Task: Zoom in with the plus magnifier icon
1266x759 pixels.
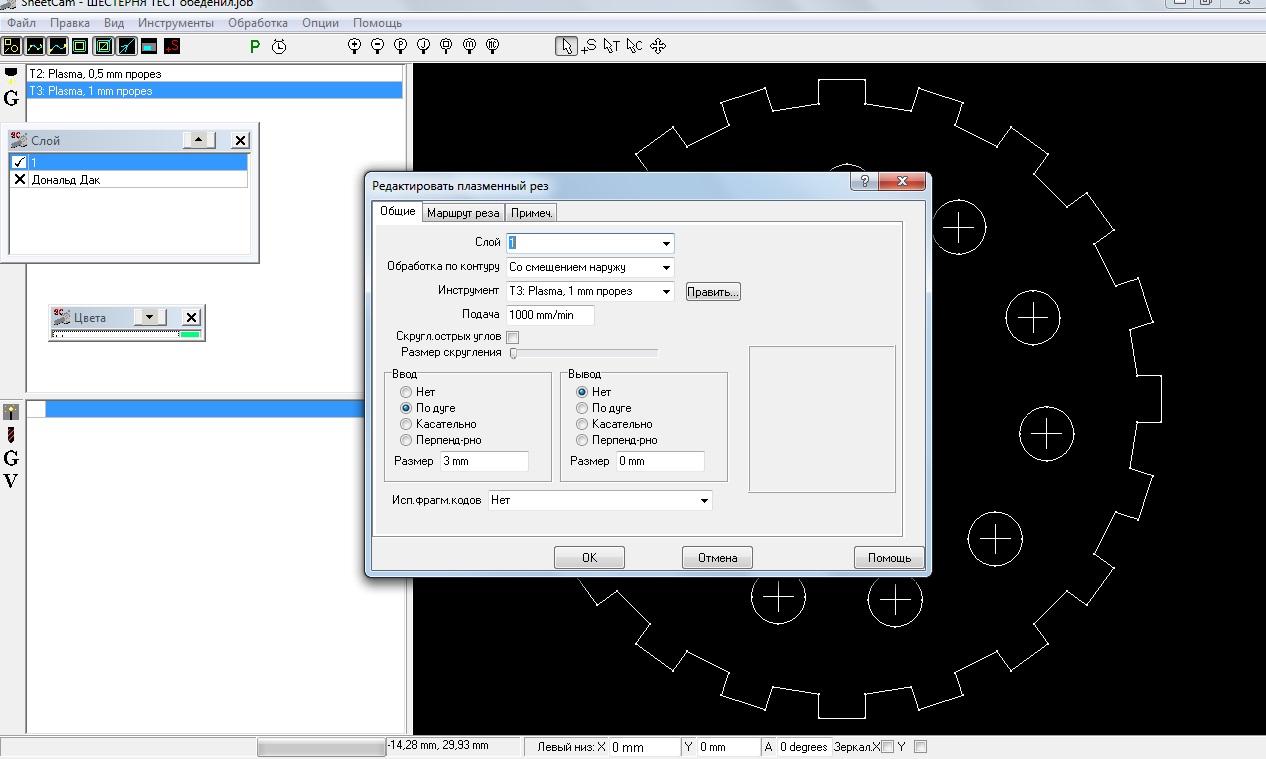Action: [x=354, y=46]
